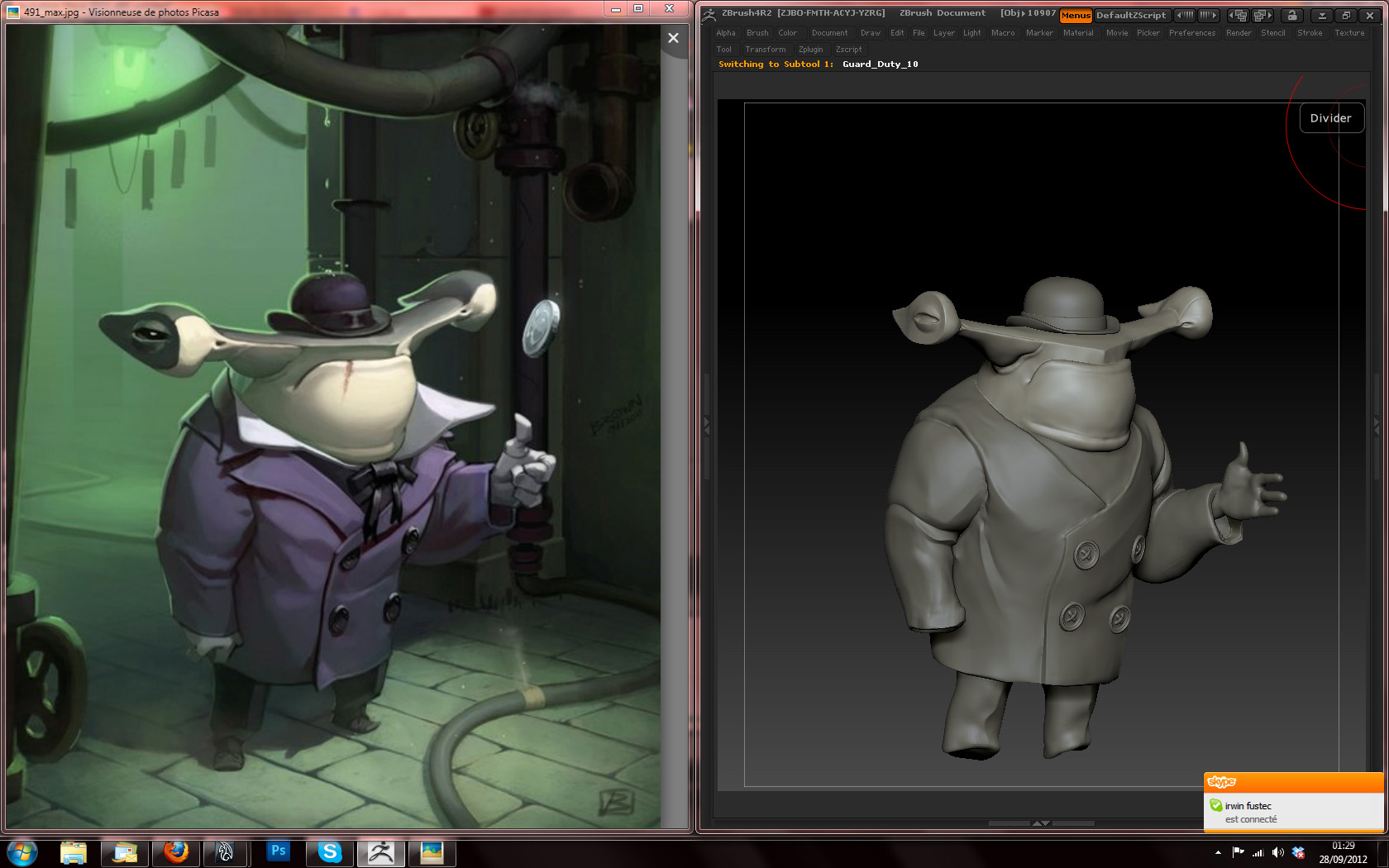Image resolution: width=1389 pixels, height=868 pixels.
Task: Click the ZBrush restore window icon
Action: coord(1346,16)
